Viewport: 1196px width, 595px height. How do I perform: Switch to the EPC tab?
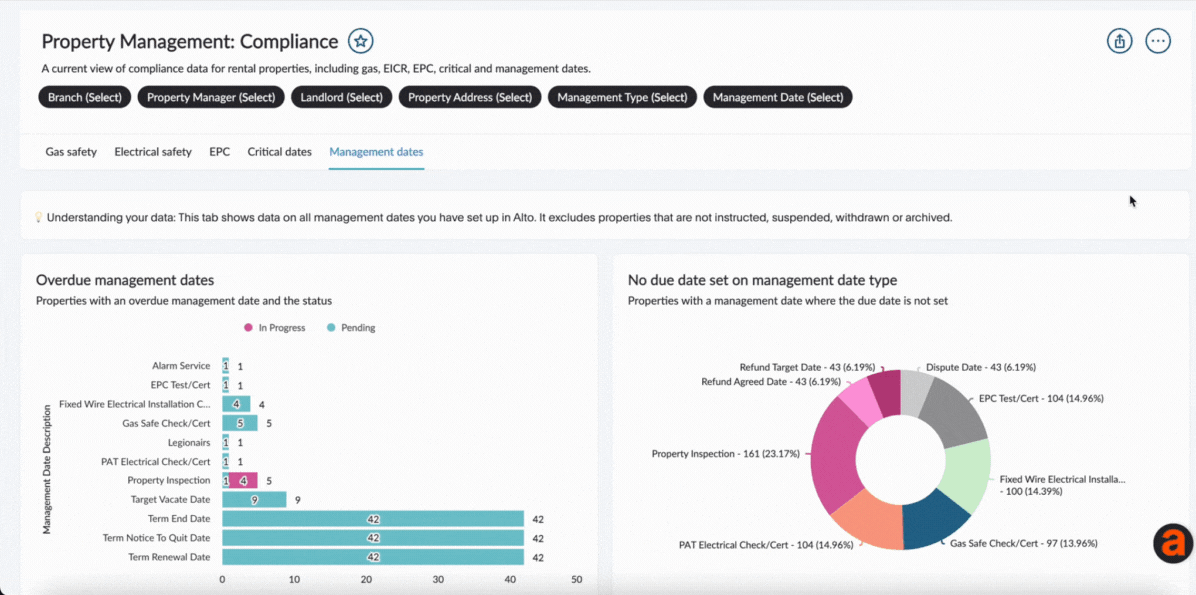pyautogui.click(x=220, y=152)
